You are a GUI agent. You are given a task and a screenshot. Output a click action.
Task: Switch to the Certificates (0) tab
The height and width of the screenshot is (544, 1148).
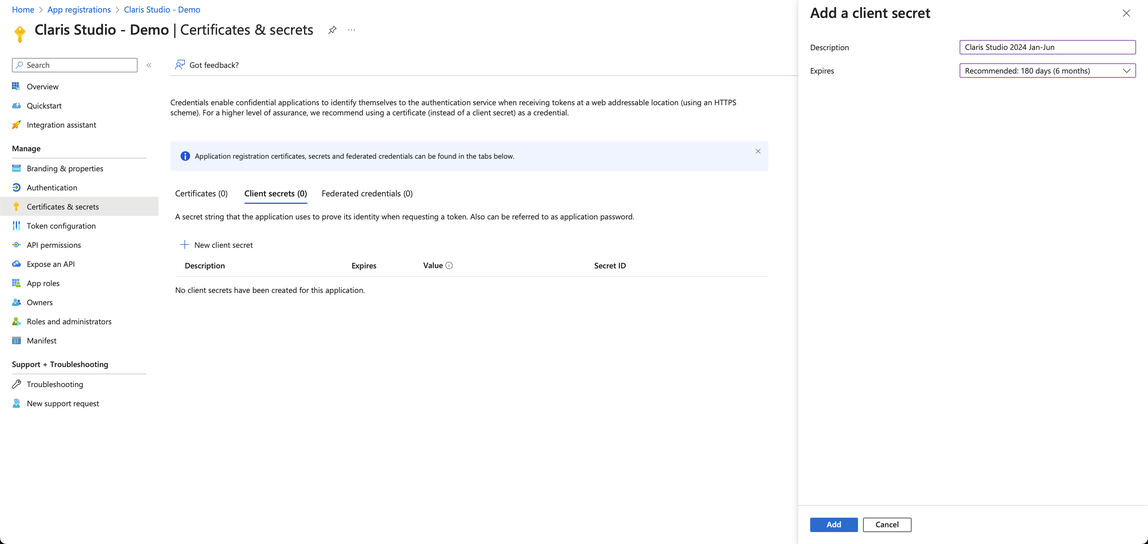(201, 194)
